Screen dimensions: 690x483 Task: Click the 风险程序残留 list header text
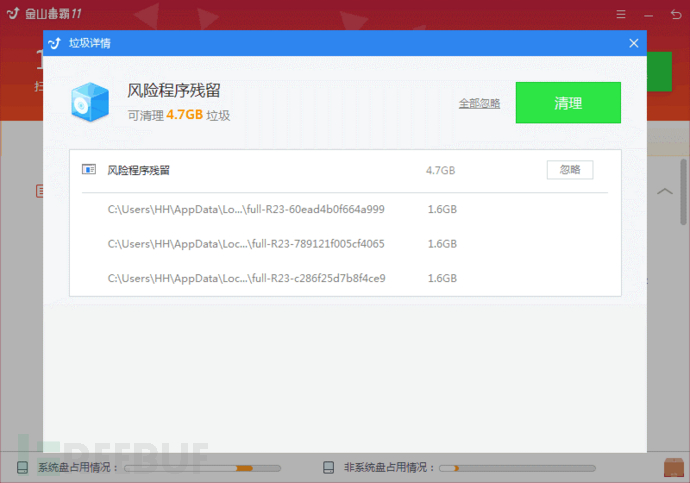tap(139, 170)
